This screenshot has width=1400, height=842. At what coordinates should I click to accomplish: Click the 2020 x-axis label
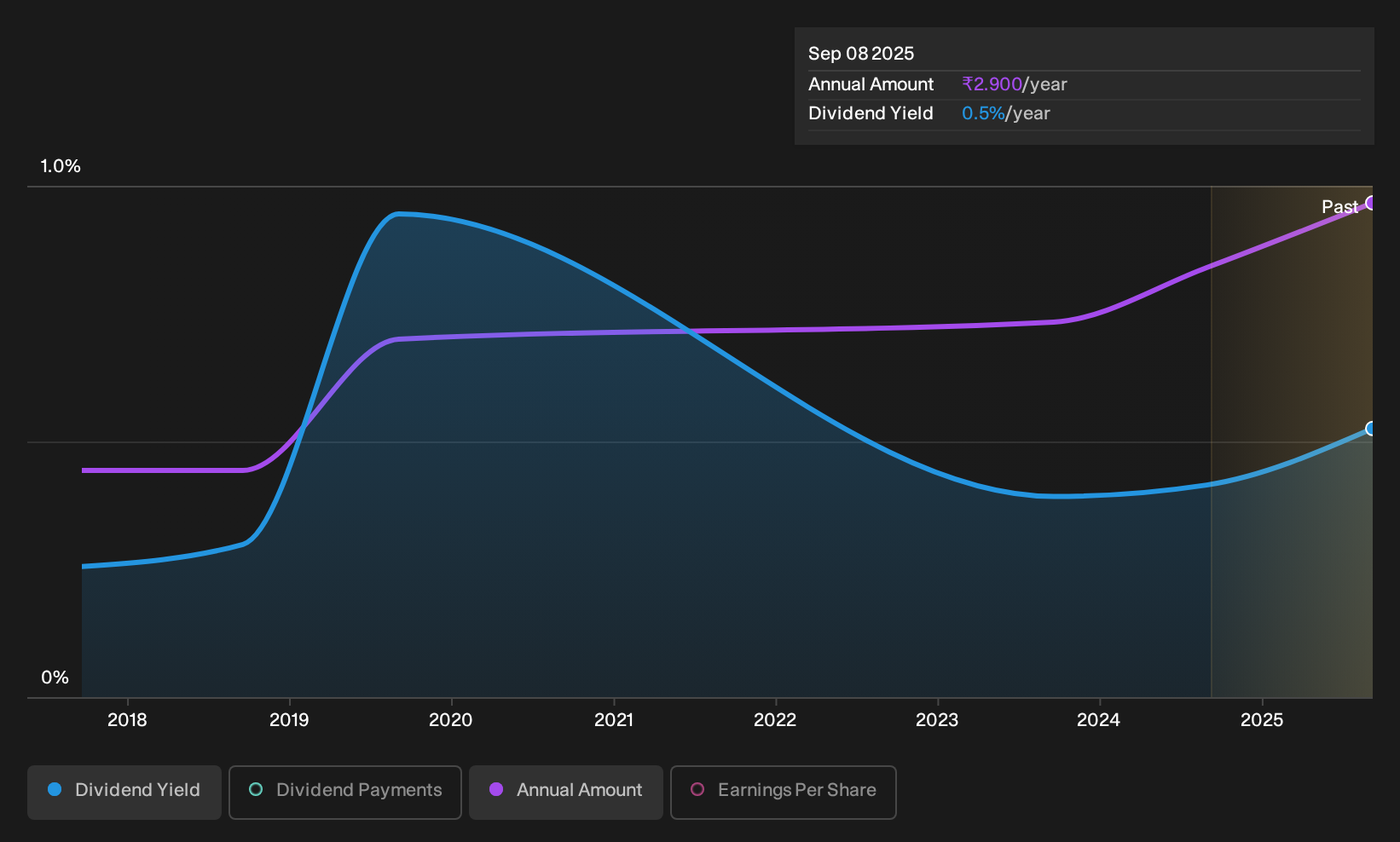451,720
